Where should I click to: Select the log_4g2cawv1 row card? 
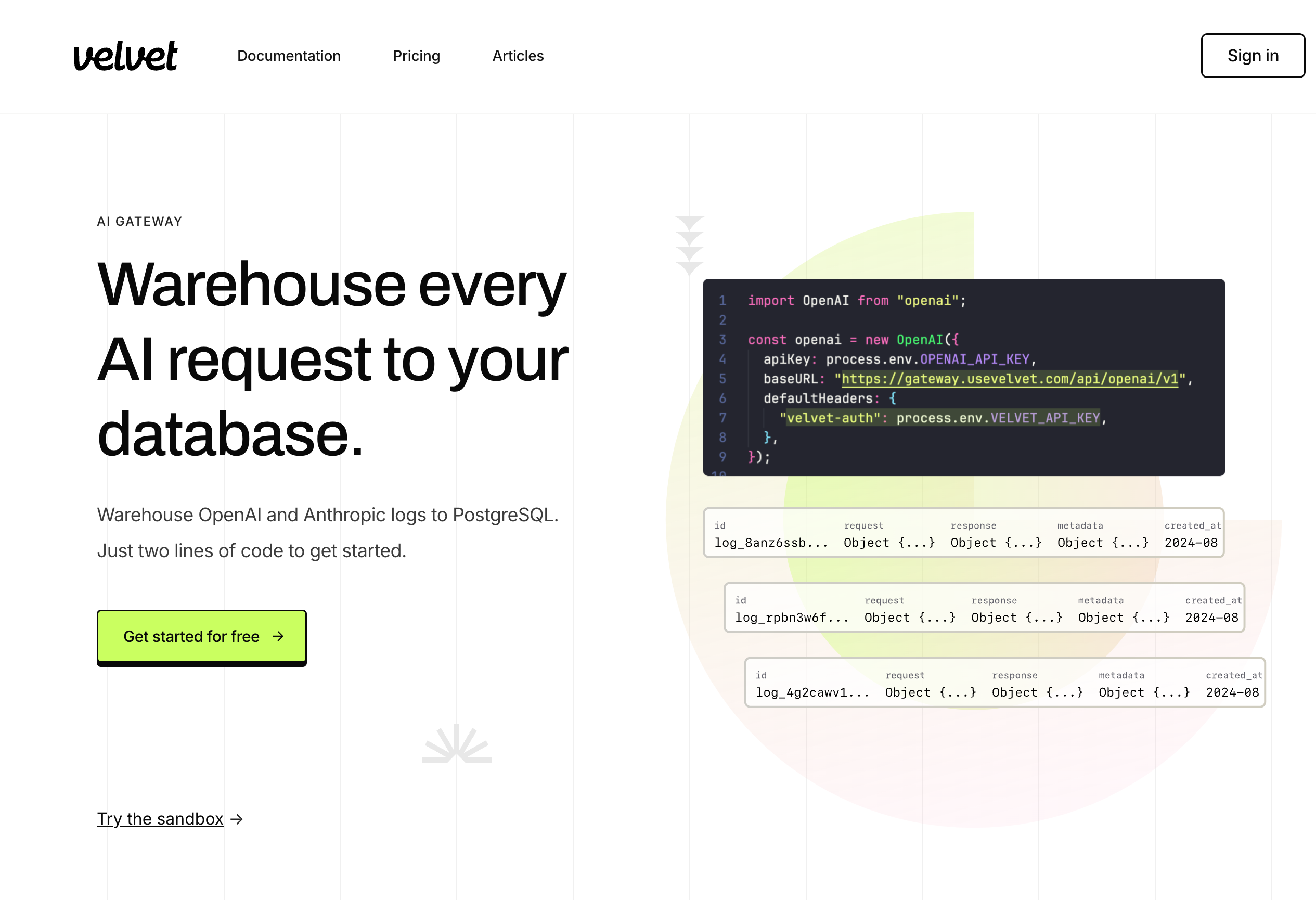[1004, 683]
